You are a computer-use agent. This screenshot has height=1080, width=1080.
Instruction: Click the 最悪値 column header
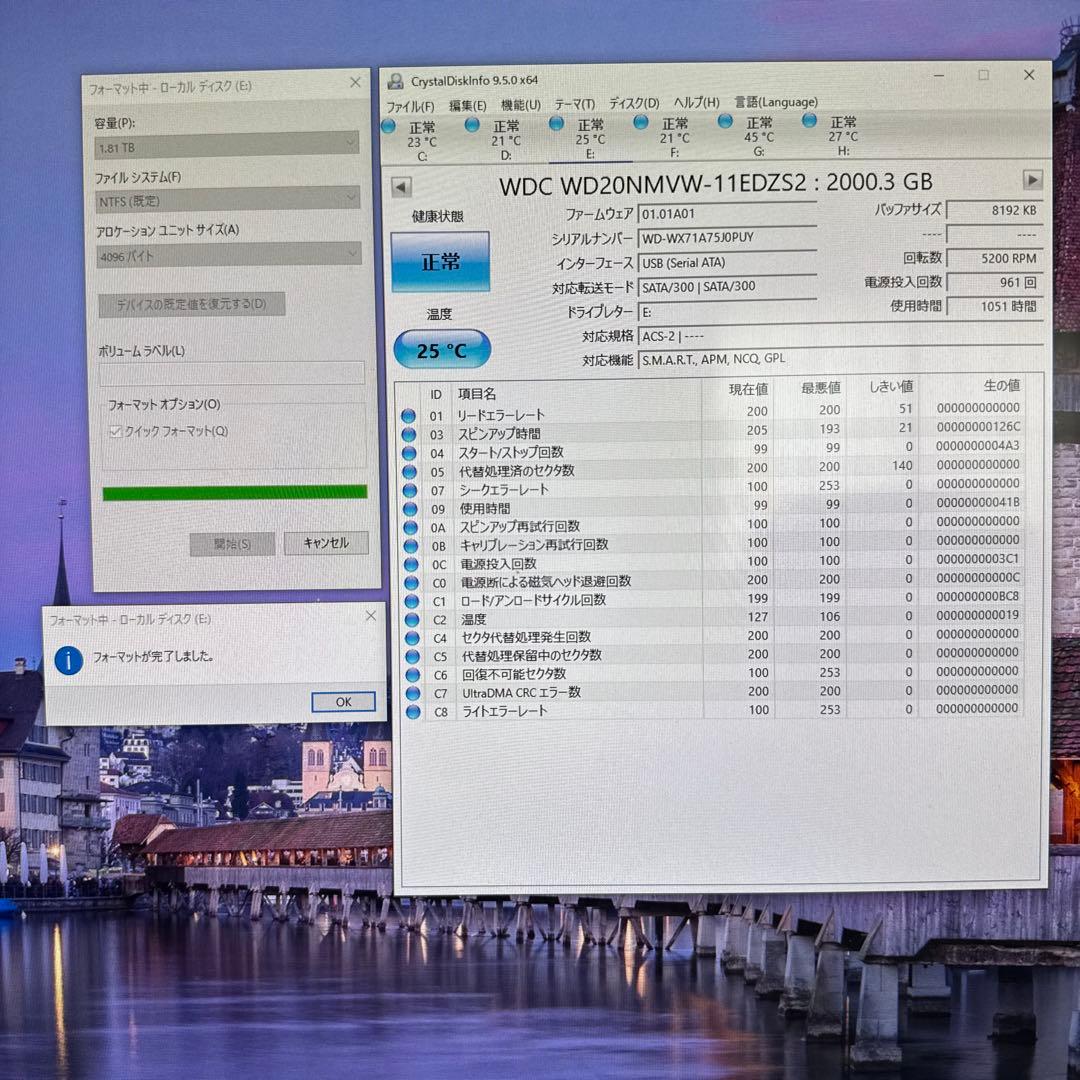point(820,388)
